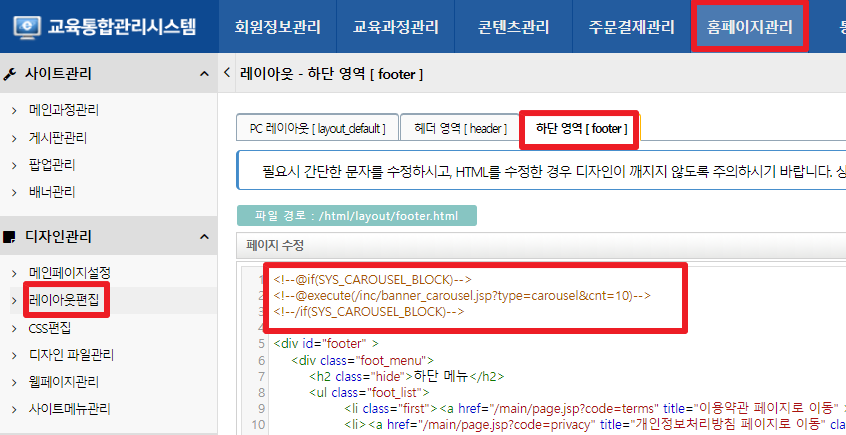Viewport: 846px width, 435px height.
Task: Select the 하단 영역 footer tab
Action: point(579,129)
